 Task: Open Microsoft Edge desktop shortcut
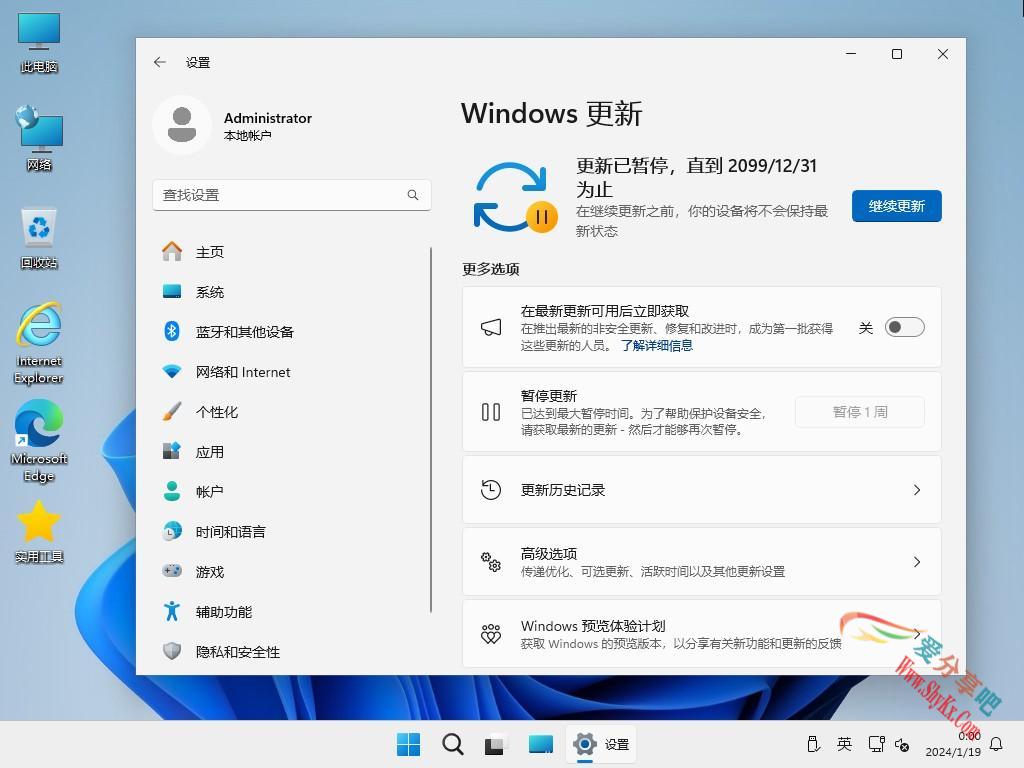tap(39, 441)
